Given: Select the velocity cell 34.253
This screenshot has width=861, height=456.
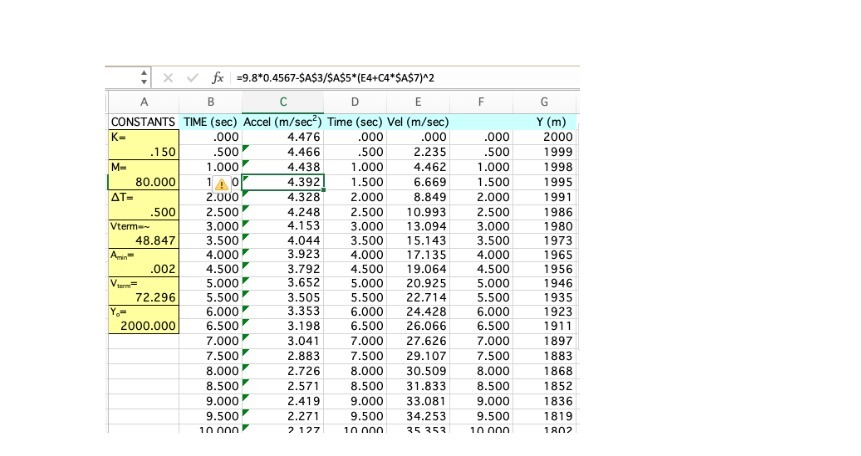Looking at the screenshot, I should tap(418, 416).
